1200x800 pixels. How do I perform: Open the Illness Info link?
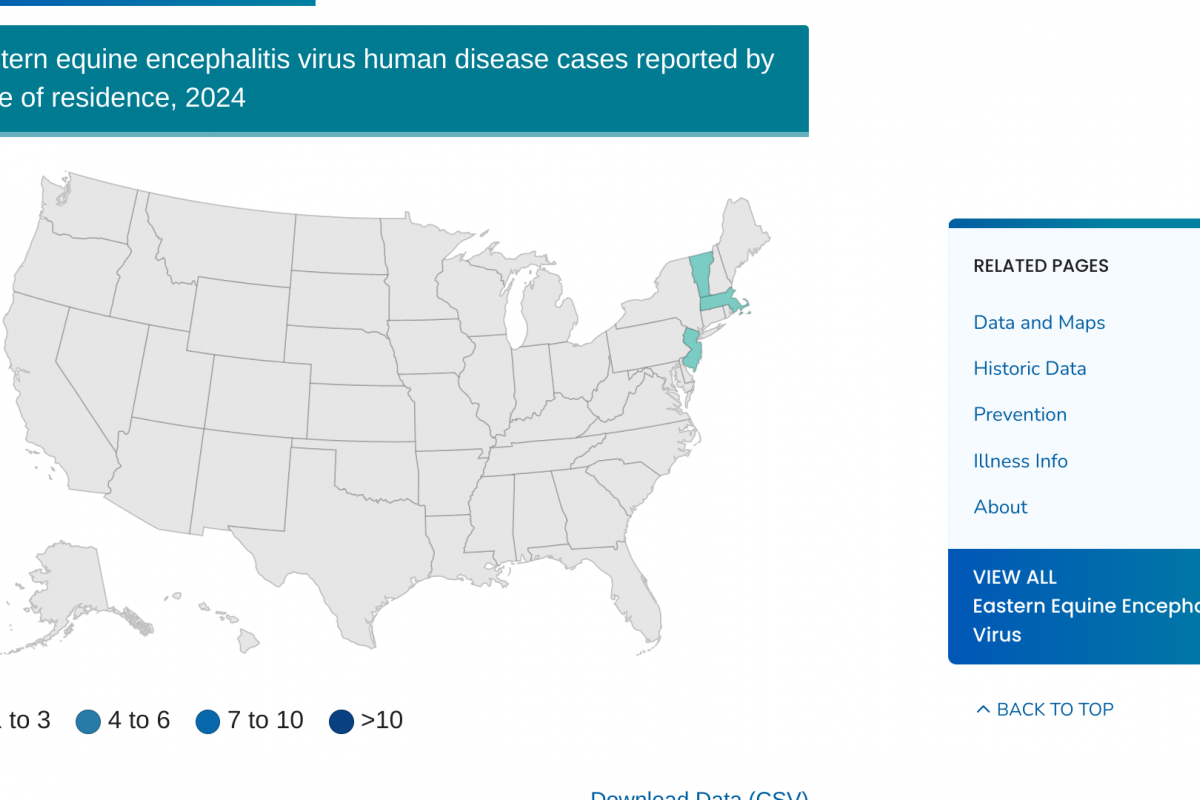point(1020,461)
